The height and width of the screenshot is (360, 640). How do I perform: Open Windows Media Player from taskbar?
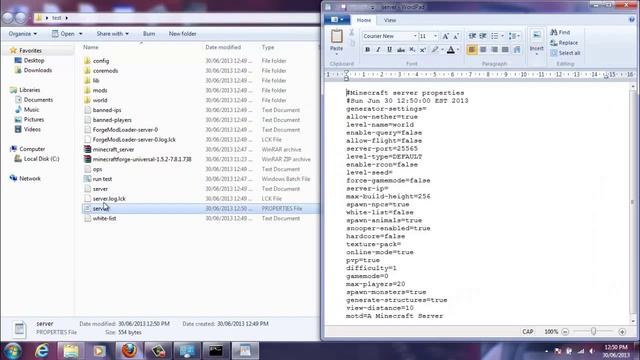[100, 351]
